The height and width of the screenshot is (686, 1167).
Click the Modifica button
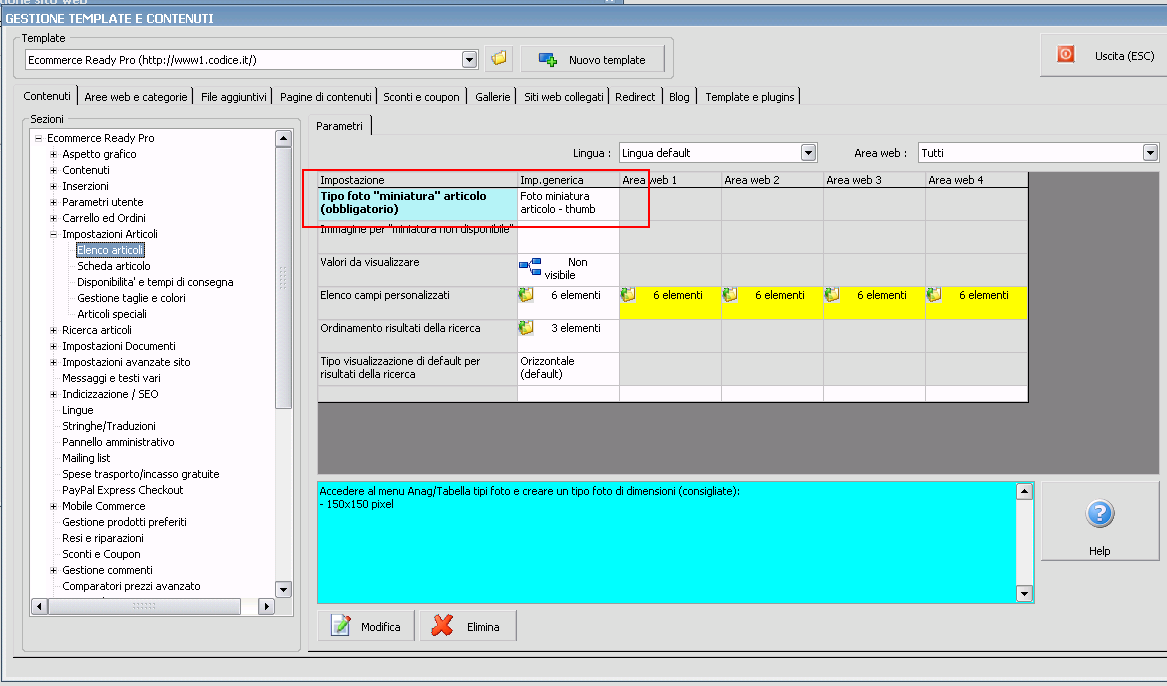click(x=367, y=626)
